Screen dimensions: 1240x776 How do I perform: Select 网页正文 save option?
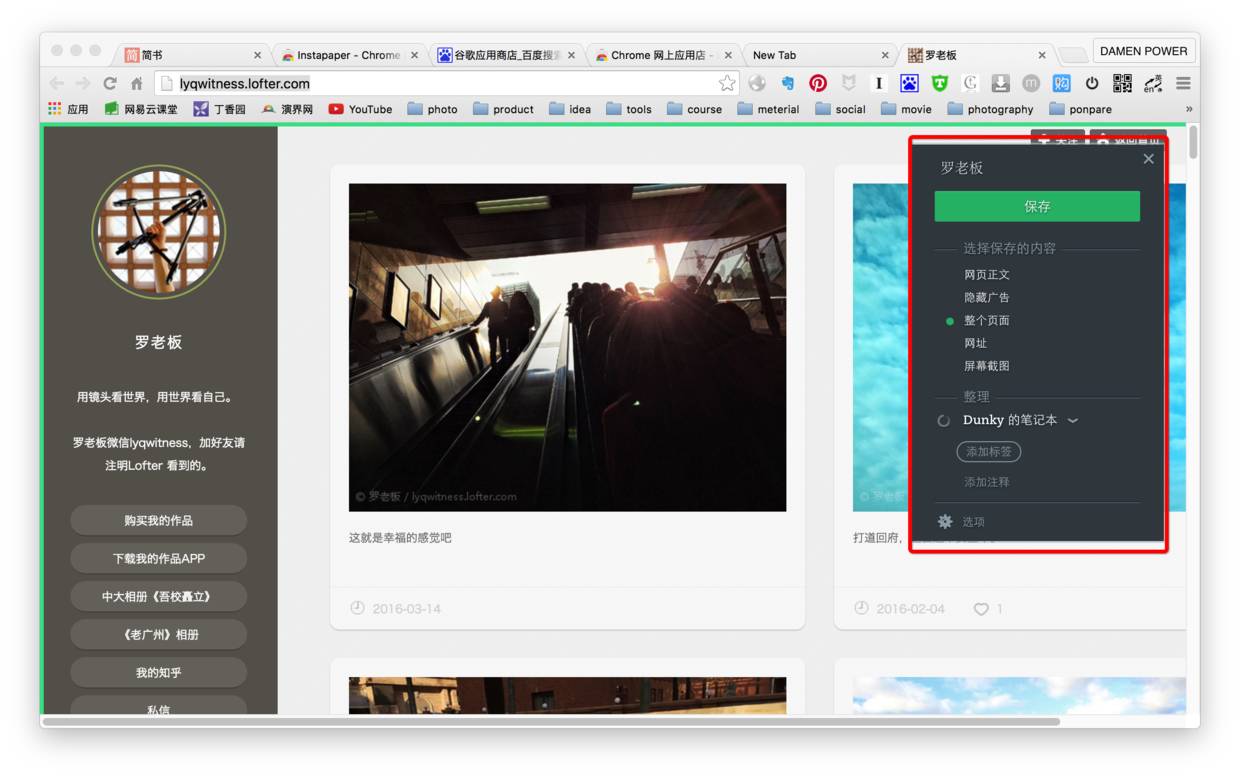pos(986,275)
